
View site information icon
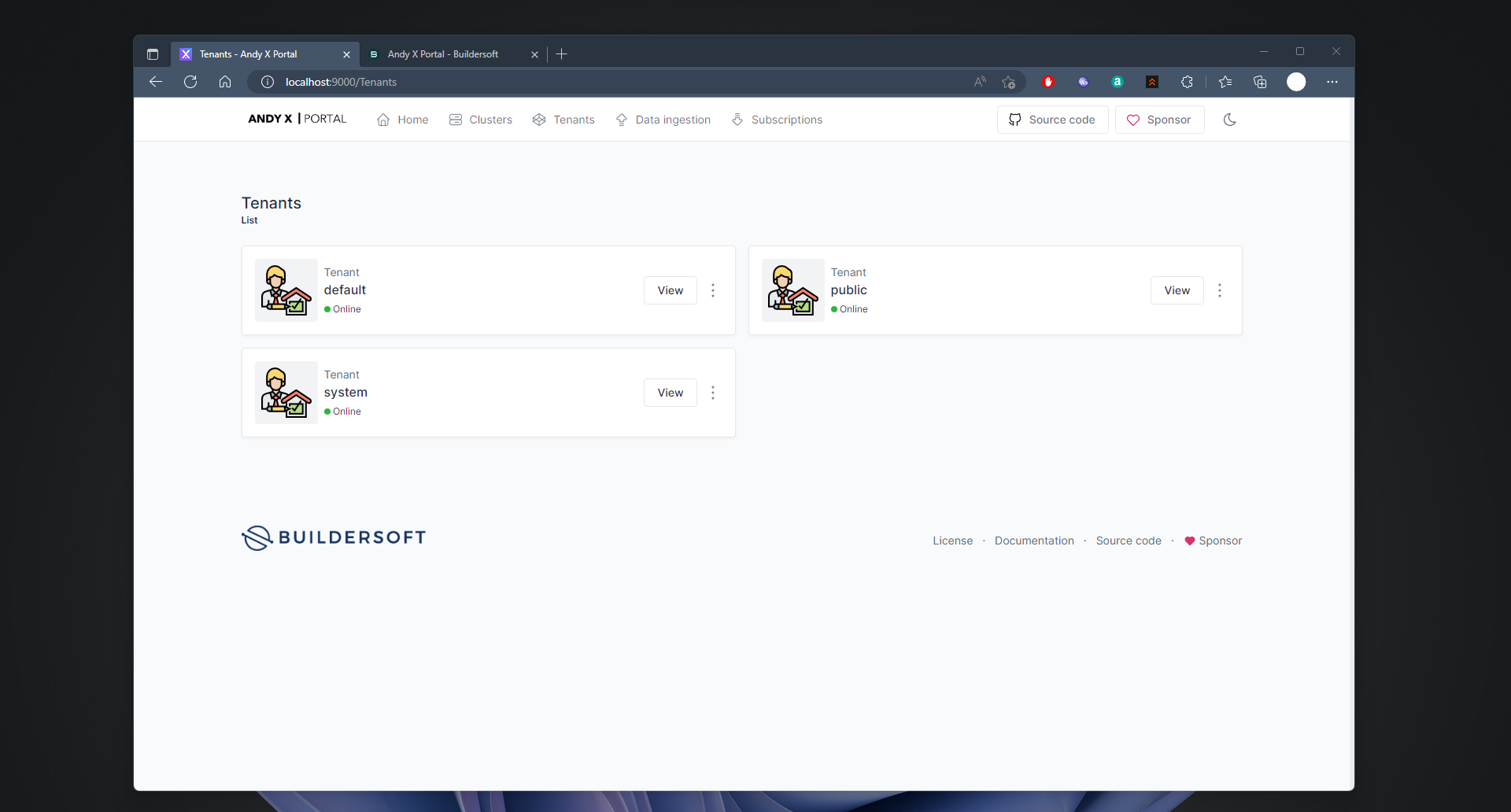[268, 82]
